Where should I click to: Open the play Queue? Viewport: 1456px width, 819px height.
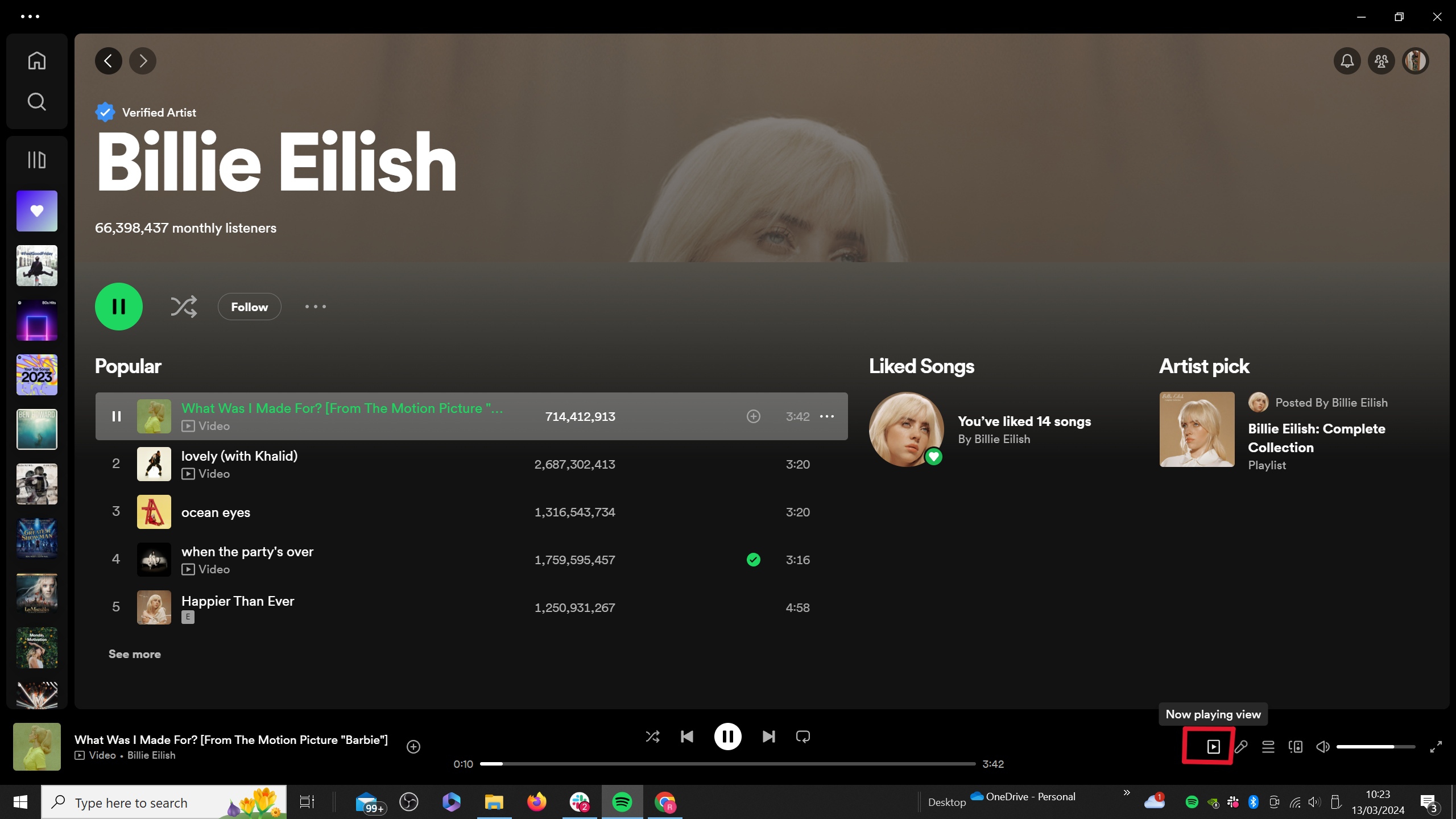1268,747
